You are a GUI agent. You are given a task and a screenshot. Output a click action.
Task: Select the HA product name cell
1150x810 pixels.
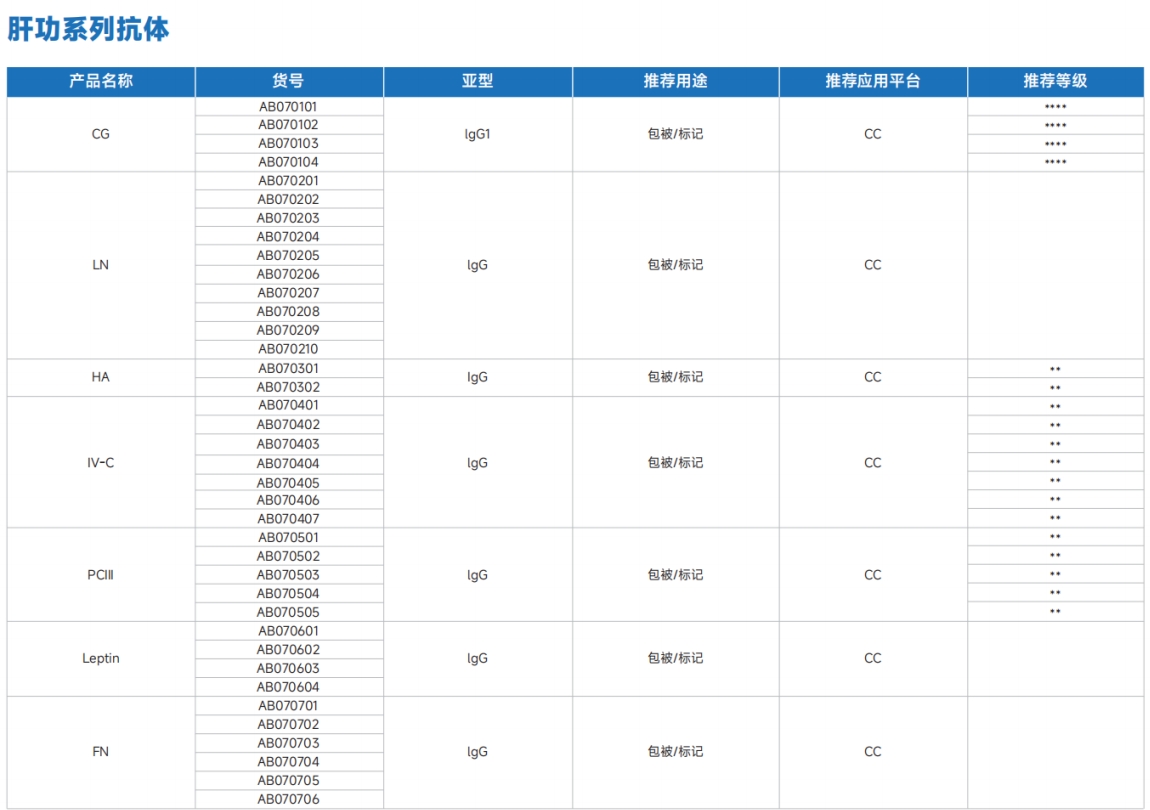click(100, 377)
